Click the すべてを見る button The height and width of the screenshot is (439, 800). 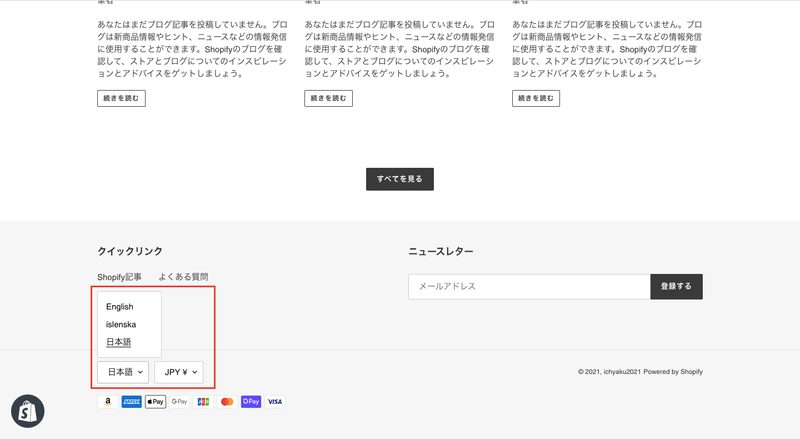[400, 179]
